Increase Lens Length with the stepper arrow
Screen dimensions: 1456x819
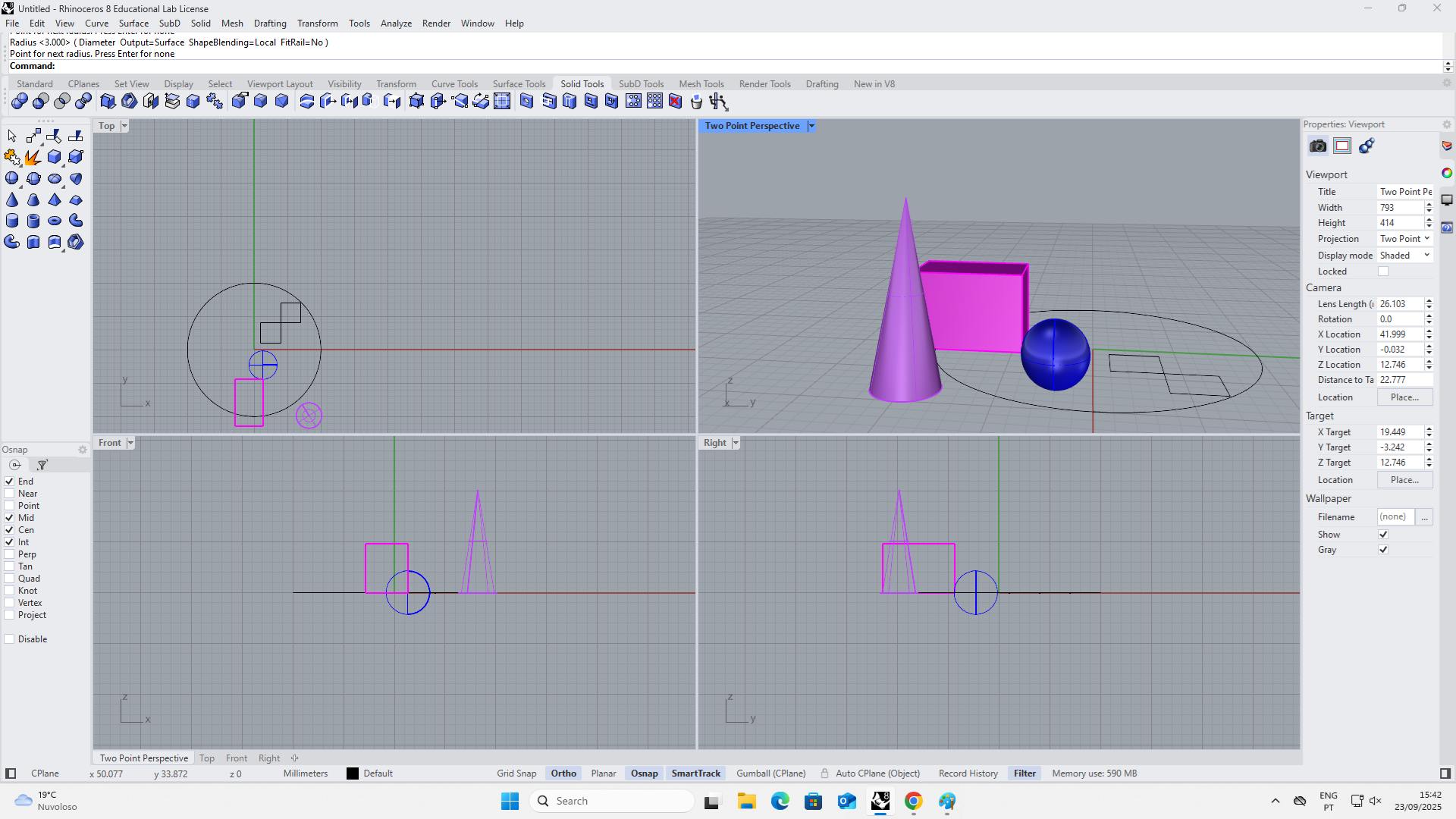pos(1429,300)
